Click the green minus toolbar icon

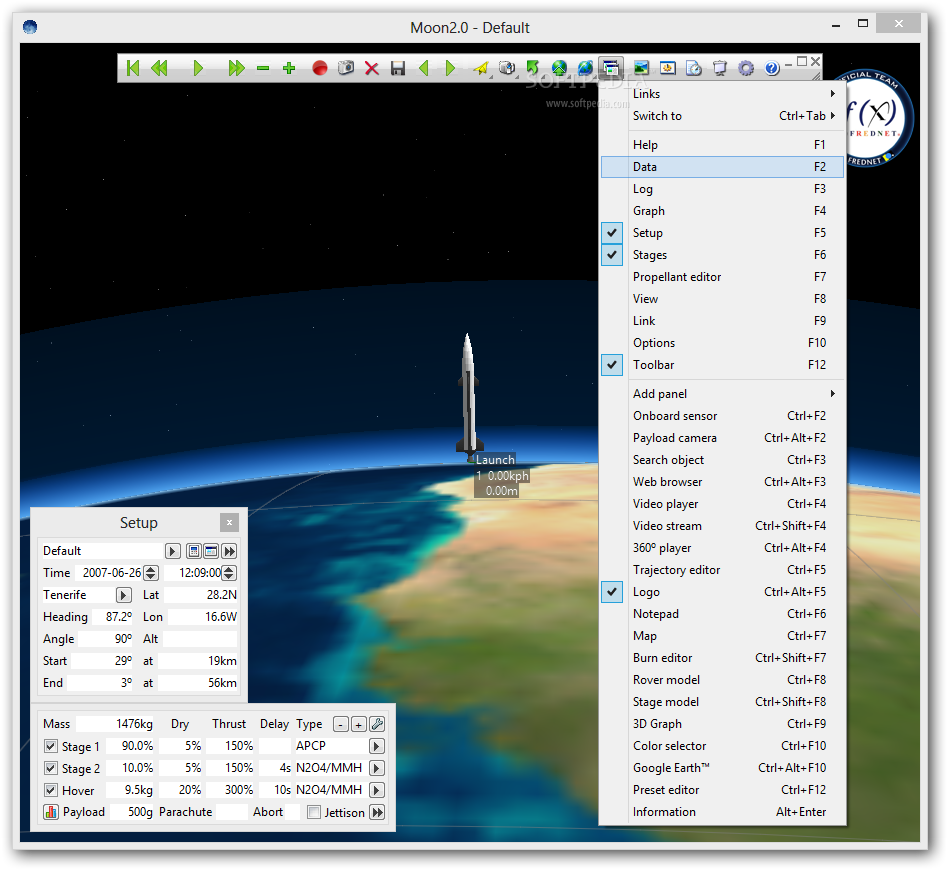pos(262,68)
